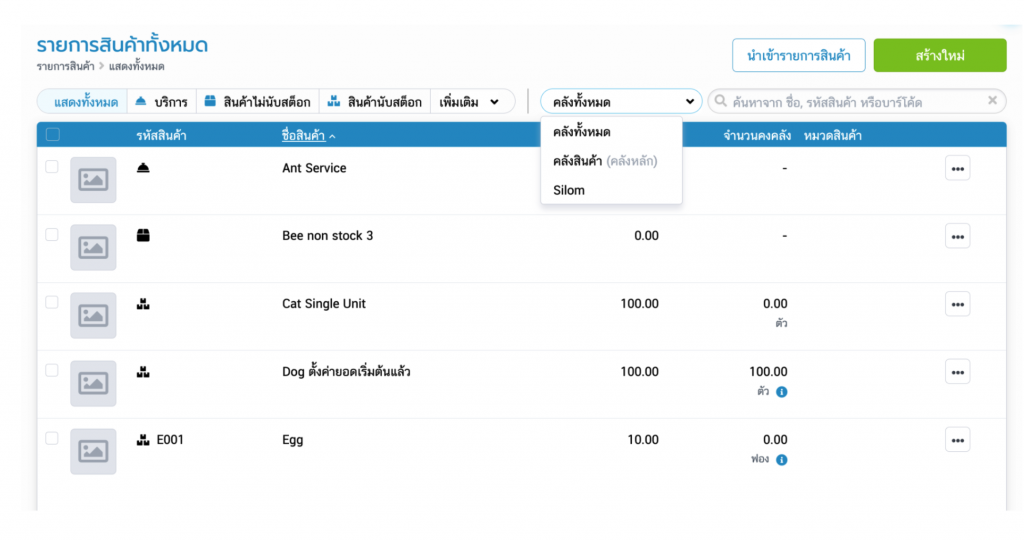
Task: Click the นำเข้ารายการสินค้า import button
Action: point(798,56)
